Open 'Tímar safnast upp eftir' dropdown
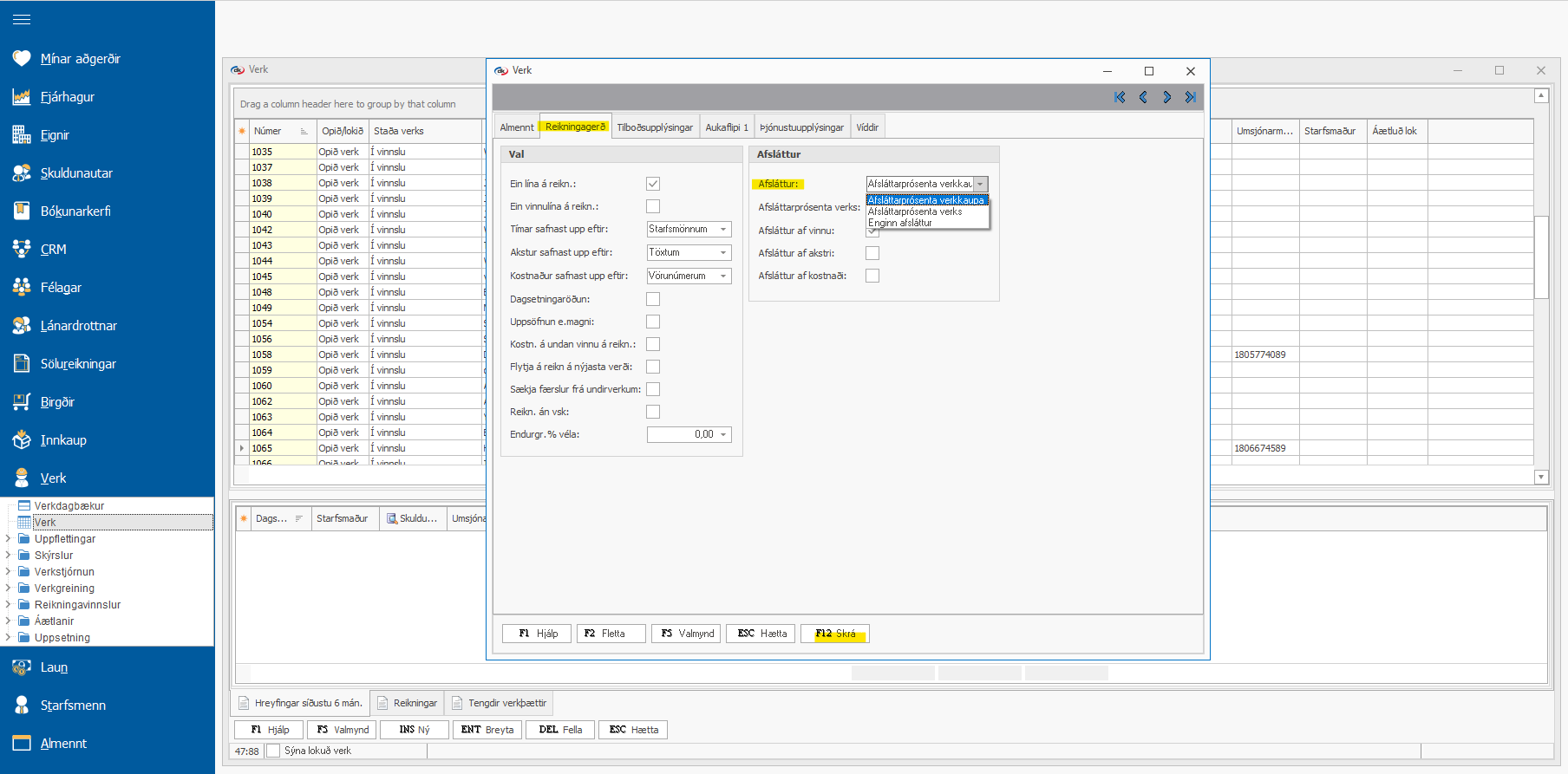1568x774 pixels. [x=723, y=230]
